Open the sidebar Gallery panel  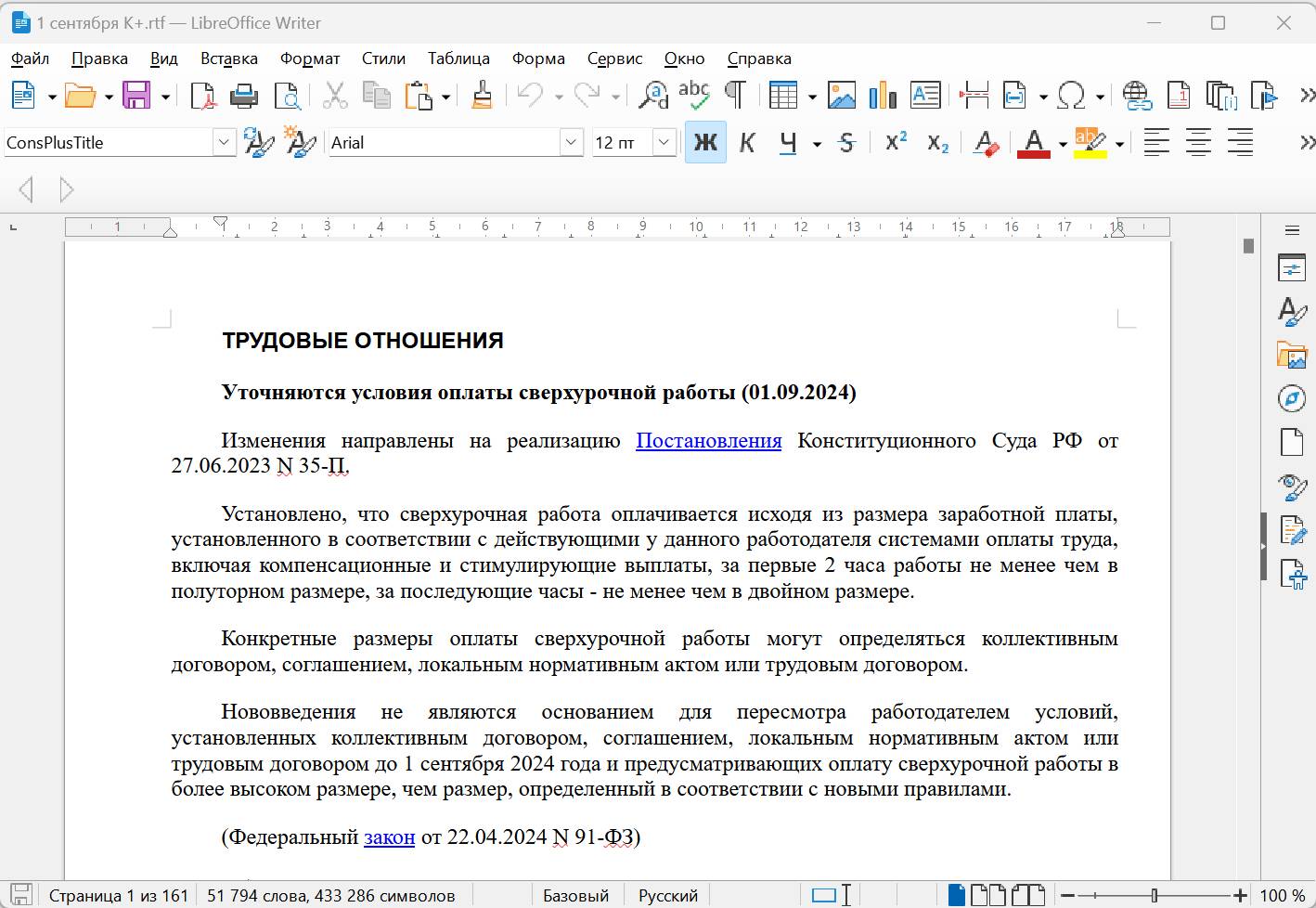tap(1292, 355)
